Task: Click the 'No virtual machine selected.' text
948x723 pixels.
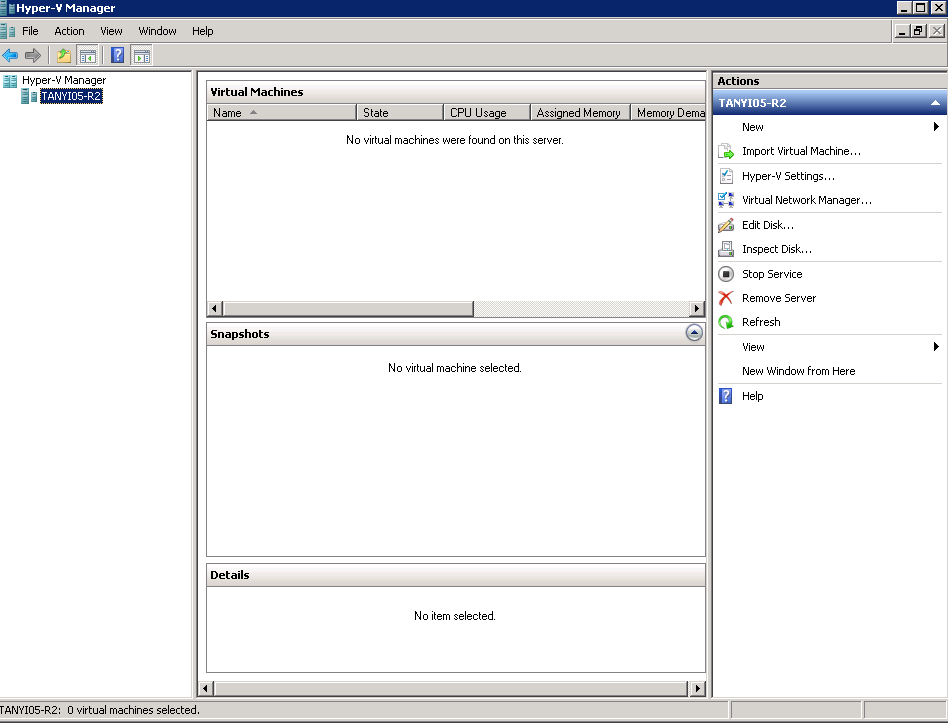Action: 455,368
